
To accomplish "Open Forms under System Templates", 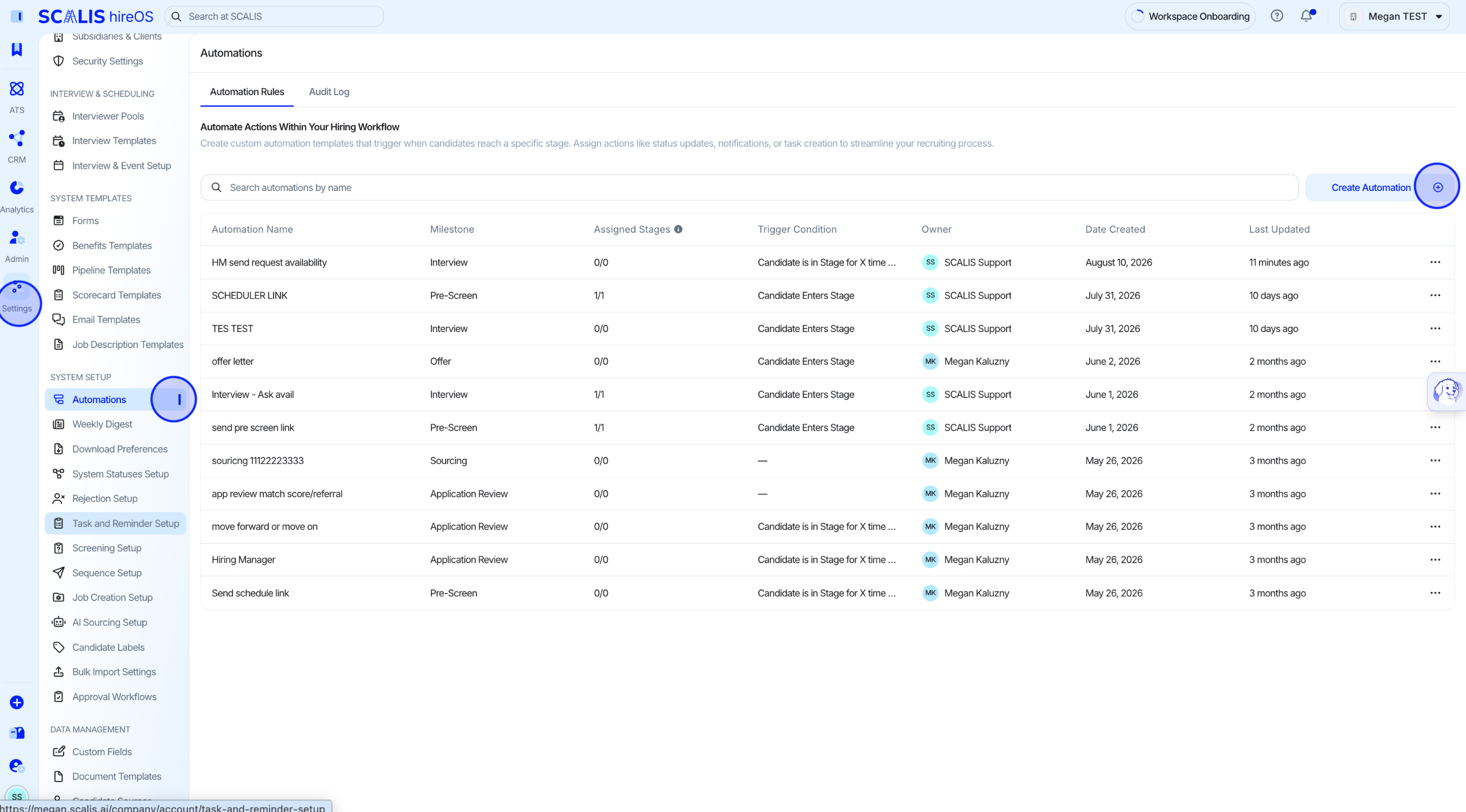I will 85,221.
